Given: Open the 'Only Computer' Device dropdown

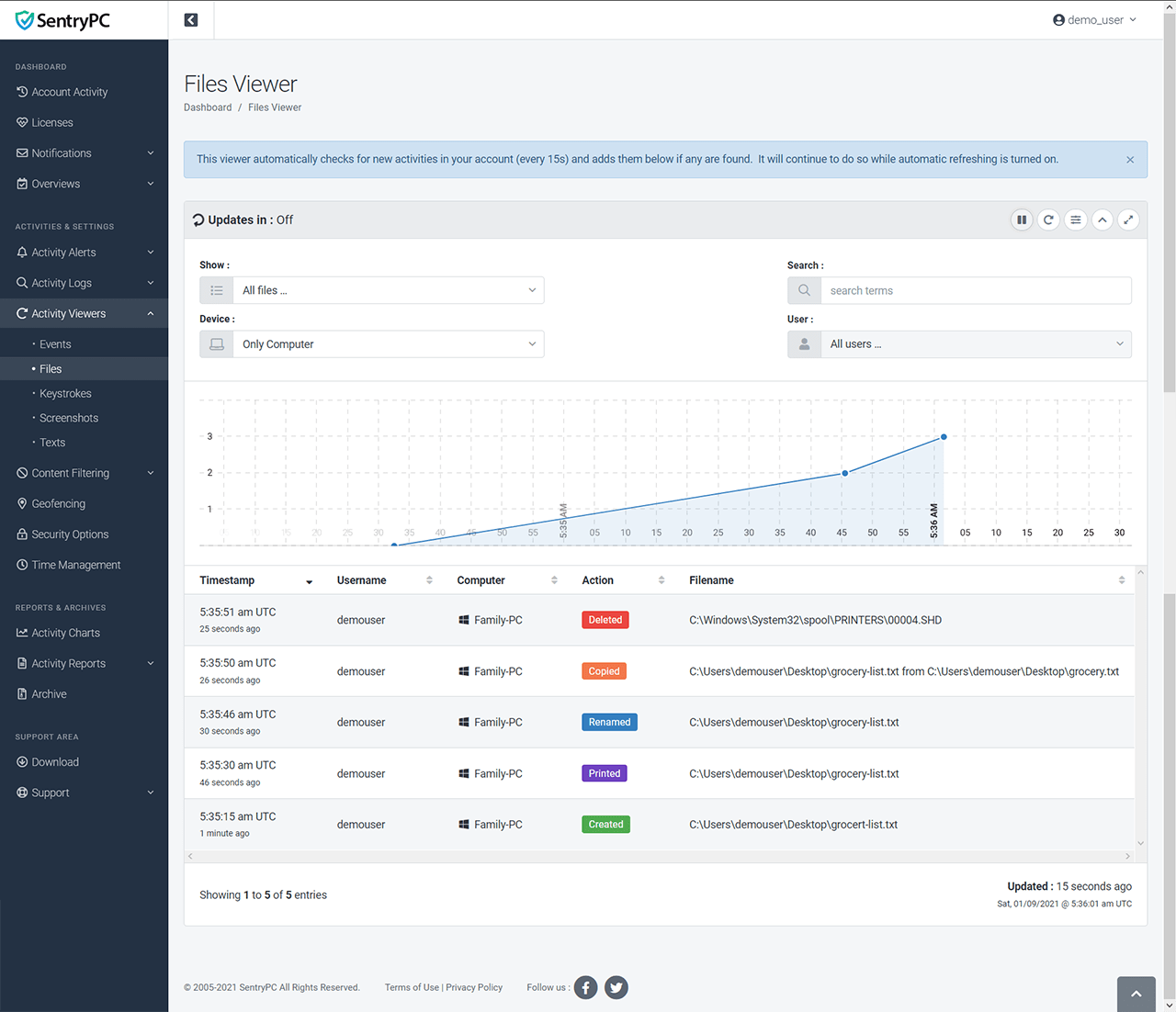Looking at the screenshot, I should [x=388, y=344].
